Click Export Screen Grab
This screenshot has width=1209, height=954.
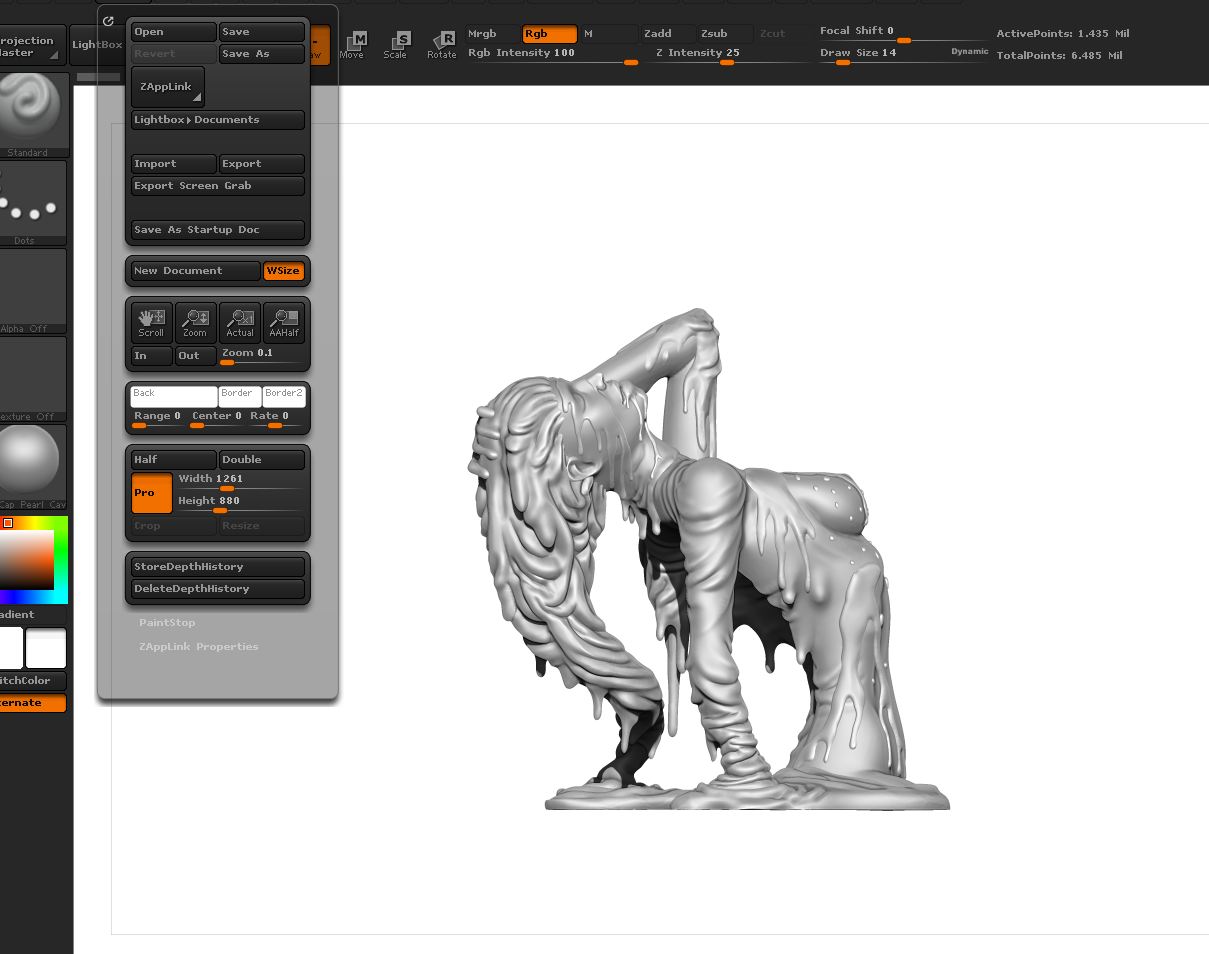(218, 186)
